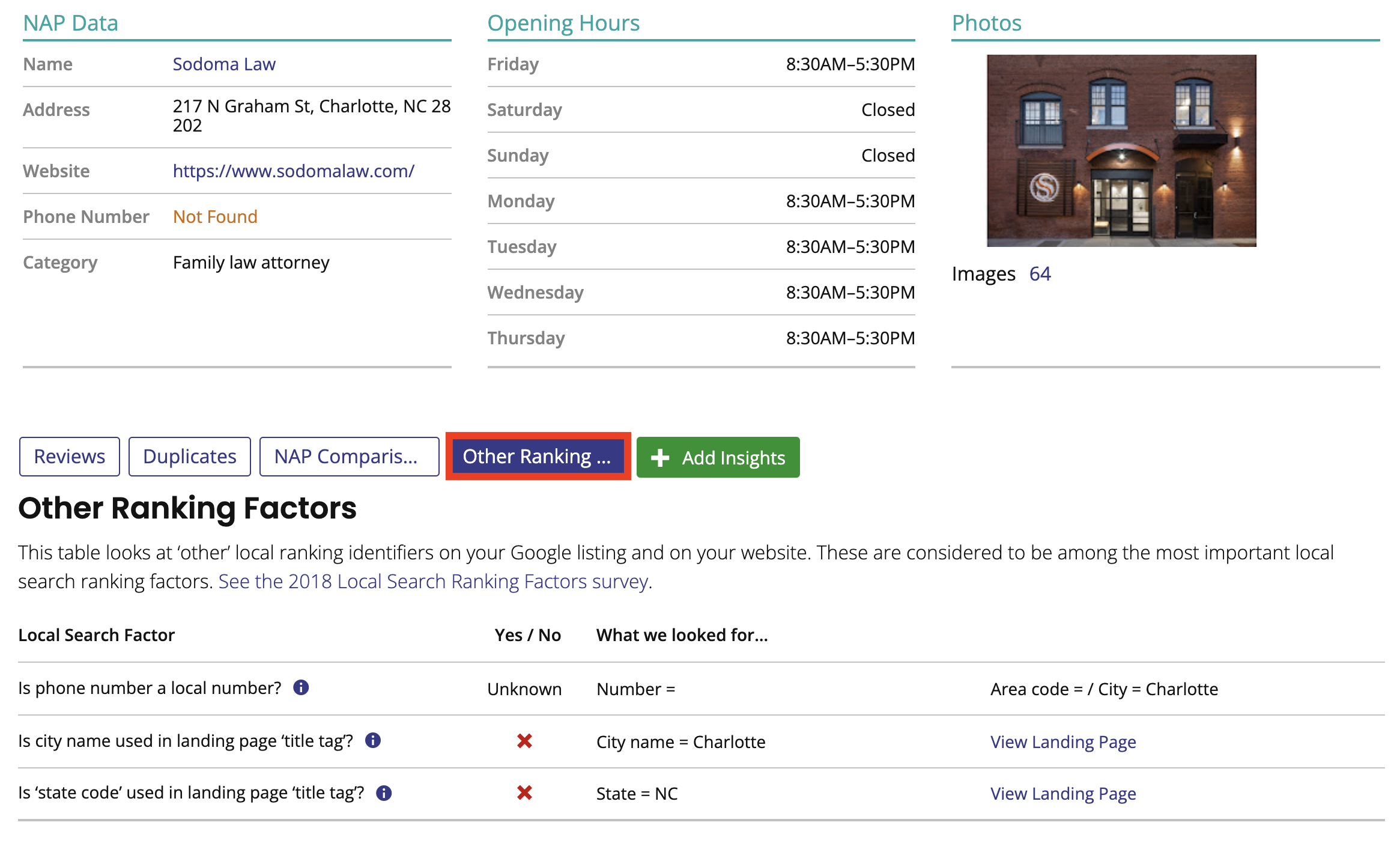
Task: Click Area code = / City = Charlotte
Action: point(1104,689)
